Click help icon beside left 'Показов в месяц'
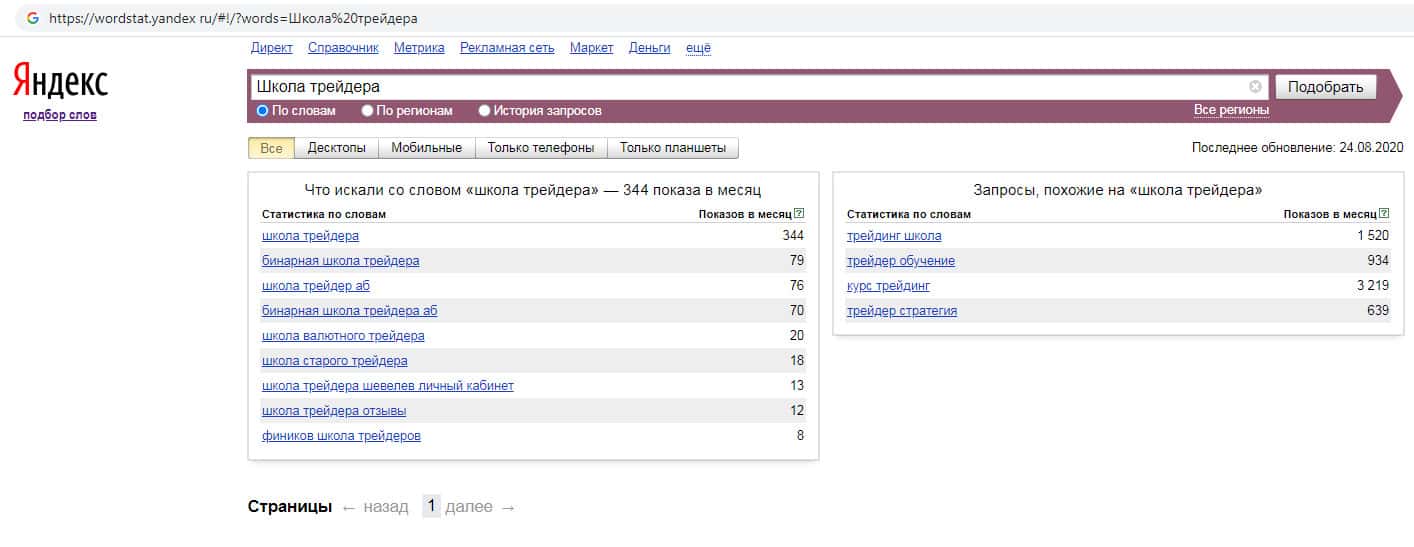 coord(799,214)
